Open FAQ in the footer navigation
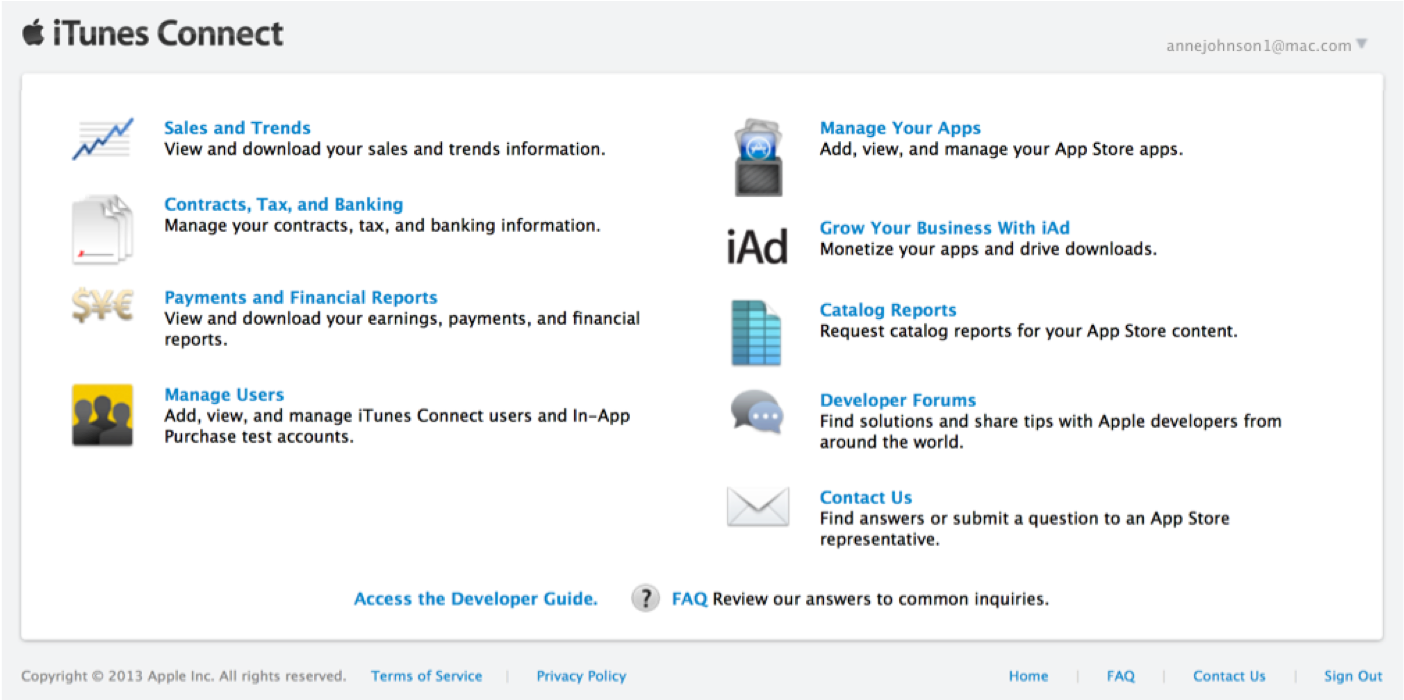 (x=1120, y=676)
